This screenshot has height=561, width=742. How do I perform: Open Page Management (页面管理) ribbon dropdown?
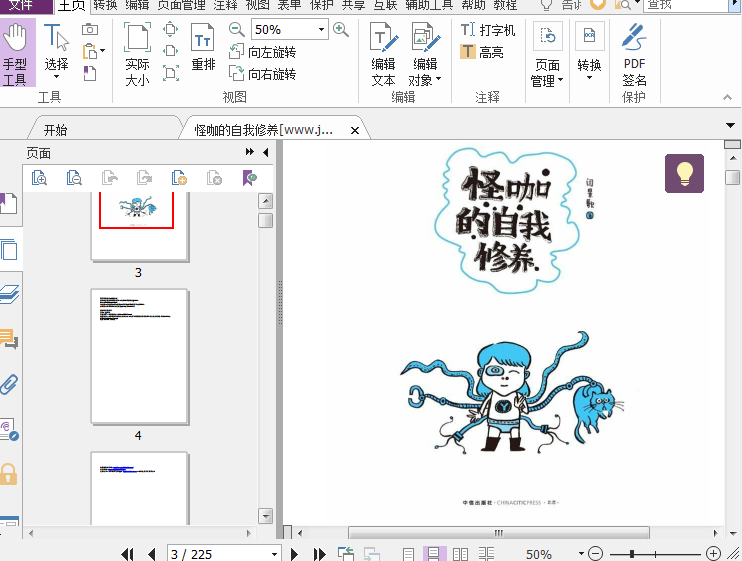tap(547, 56)
